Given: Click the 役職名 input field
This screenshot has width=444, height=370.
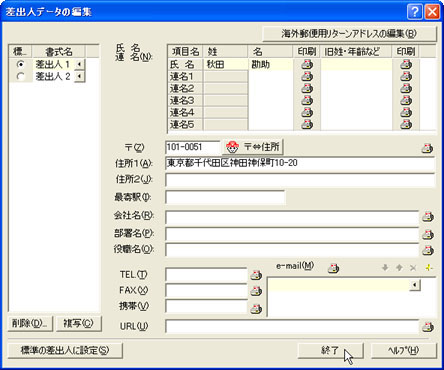Looking at the screenshot, I should pyautogui.click(x=292, y=250).
